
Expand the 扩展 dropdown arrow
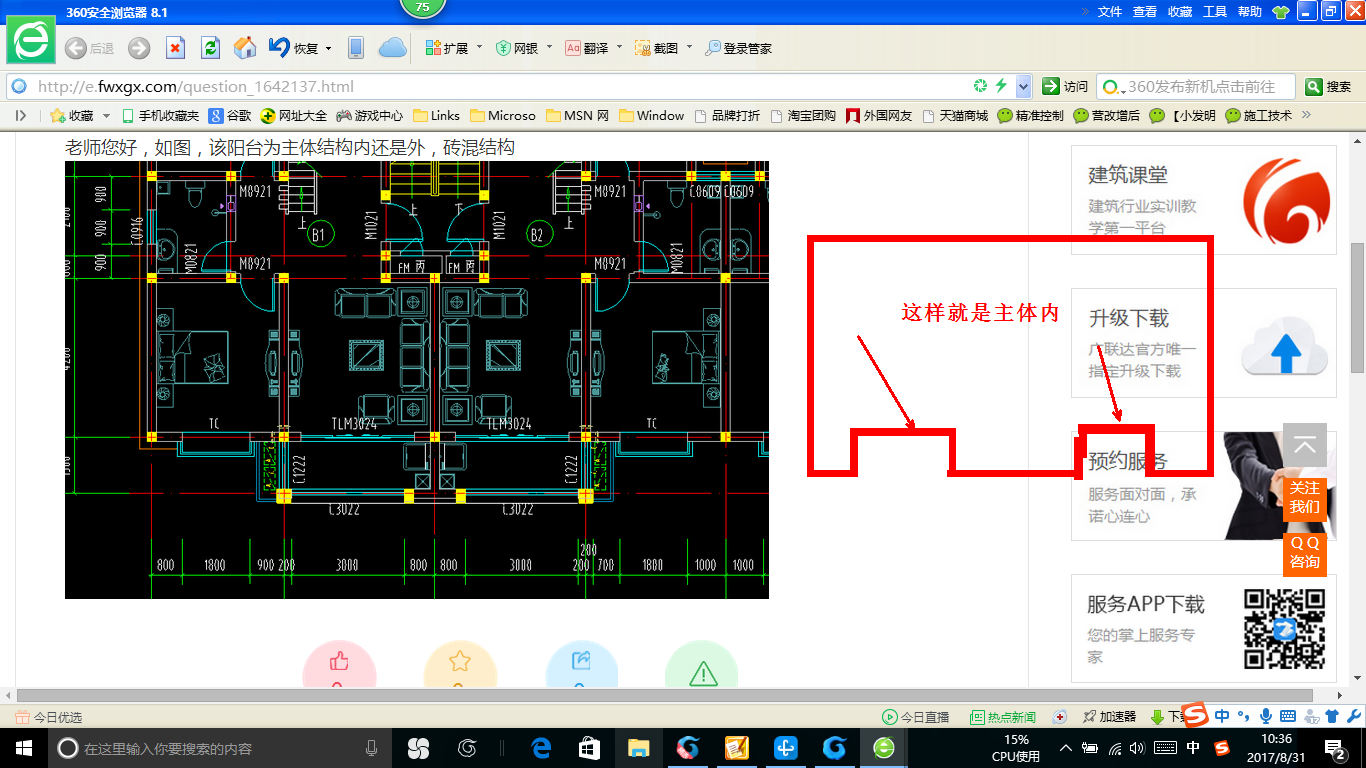tap(479, 47)
